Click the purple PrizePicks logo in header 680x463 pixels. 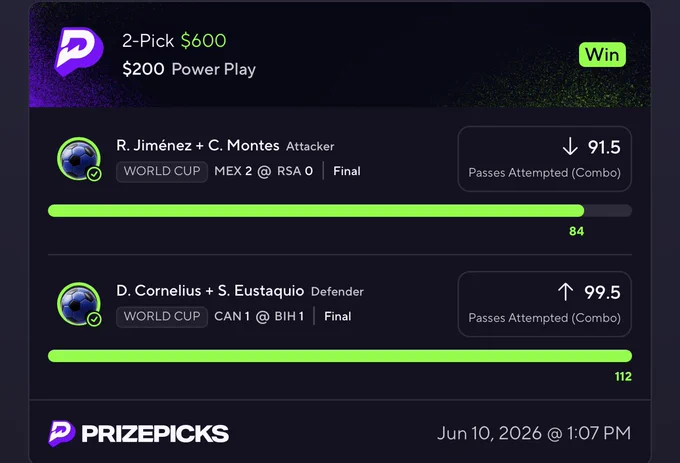pos(79,52)
